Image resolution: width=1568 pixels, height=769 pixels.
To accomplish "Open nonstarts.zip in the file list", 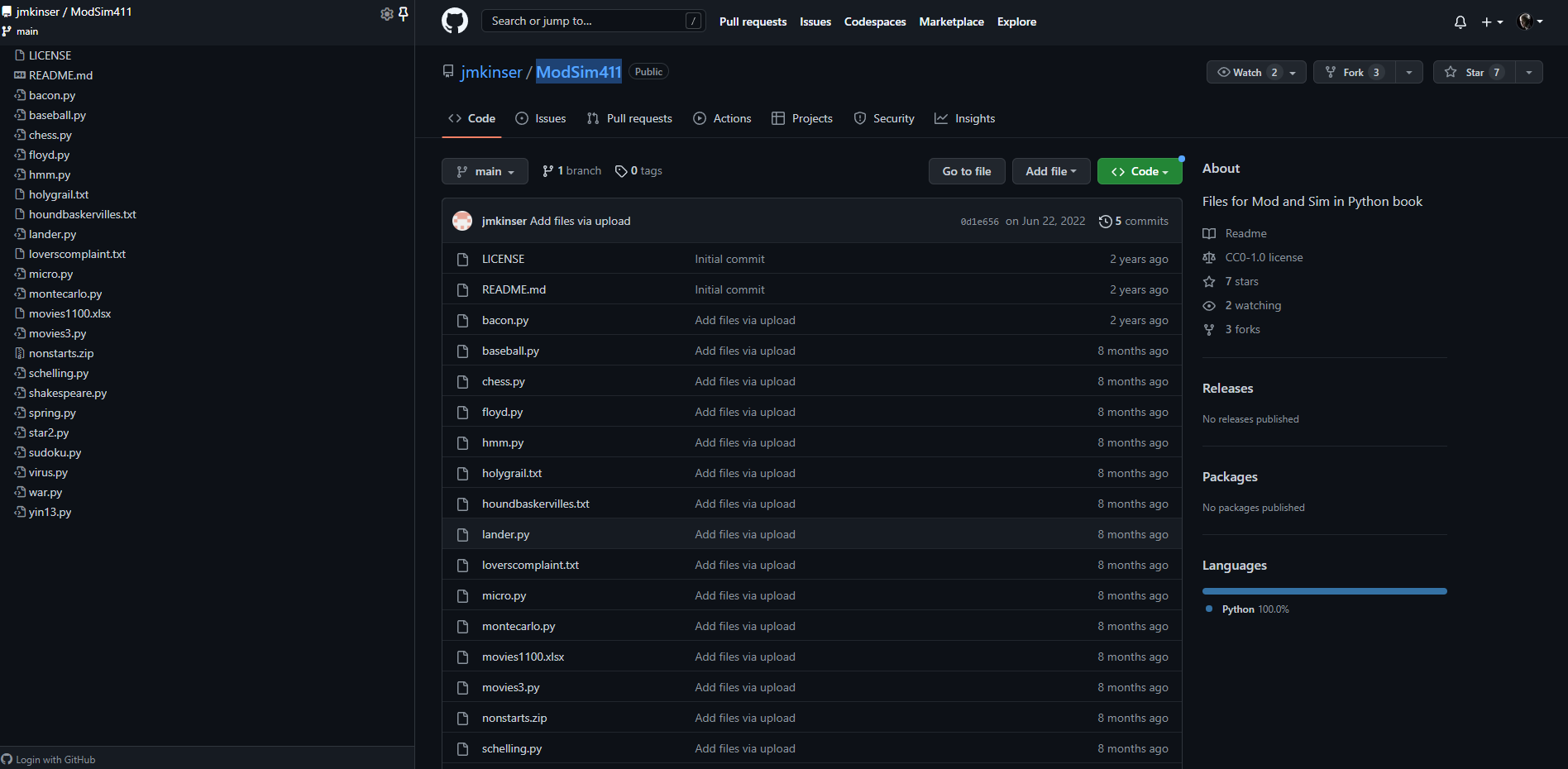I will click(x=514, y=718).
